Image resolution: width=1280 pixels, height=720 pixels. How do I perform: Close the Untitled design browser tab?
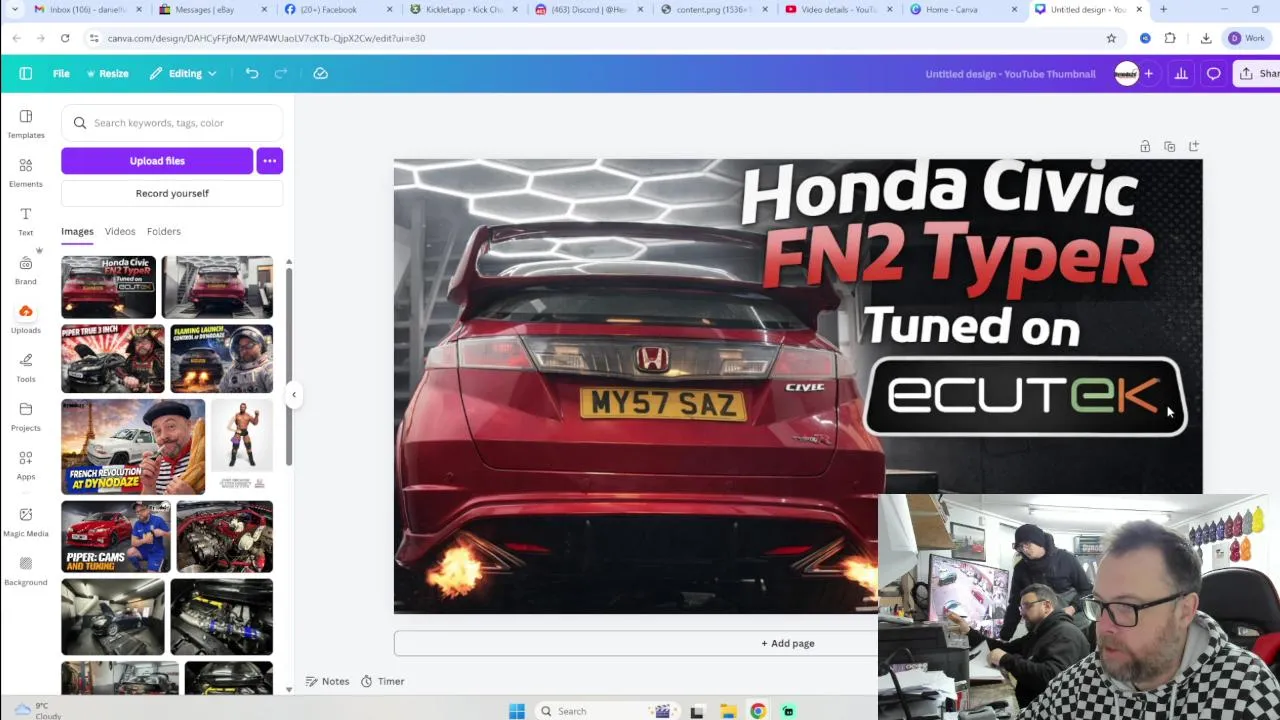pyautogui.click(x=1139, y=10)
